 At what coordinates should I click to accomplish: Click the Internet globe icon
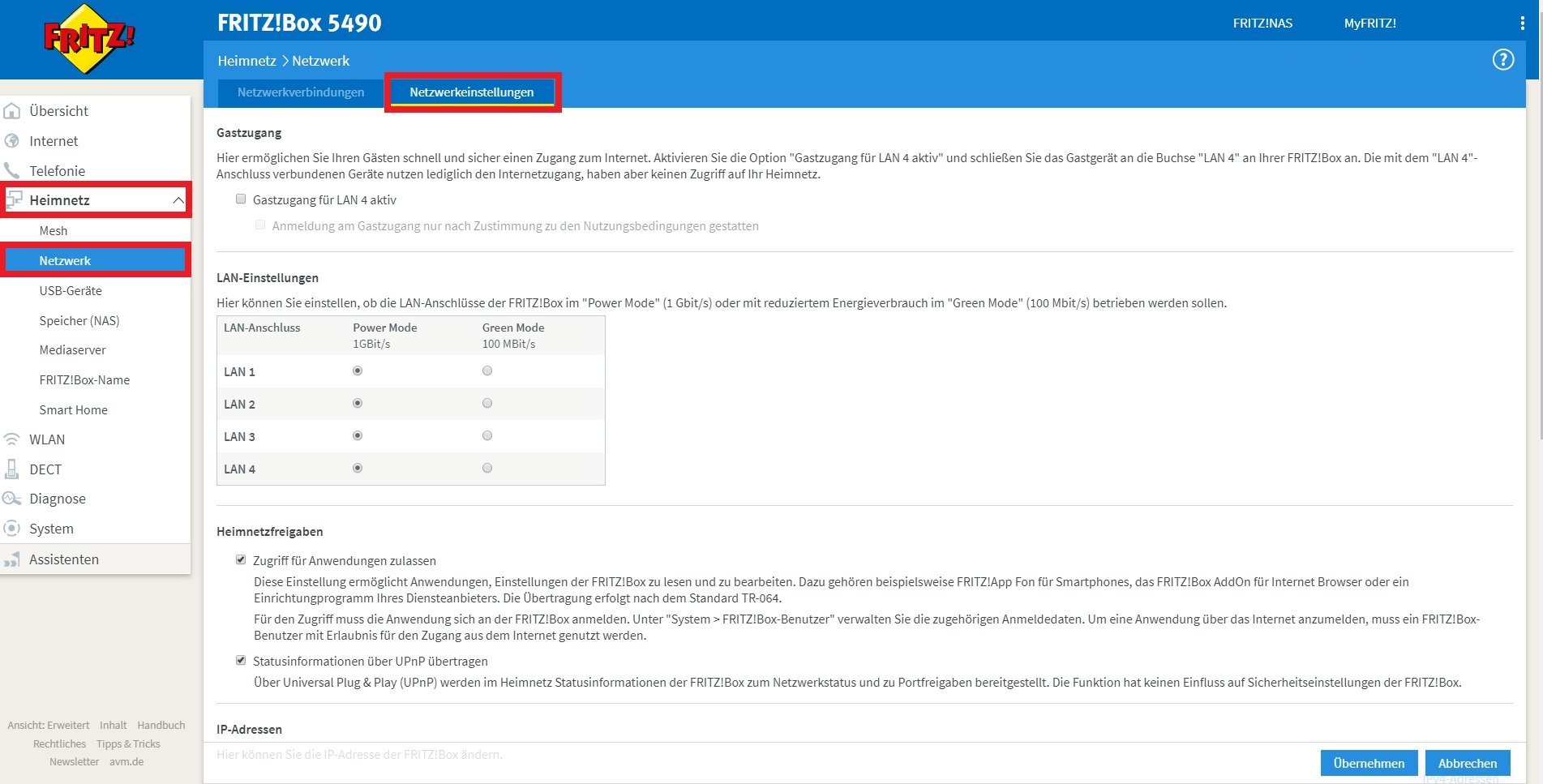(12, 141)
